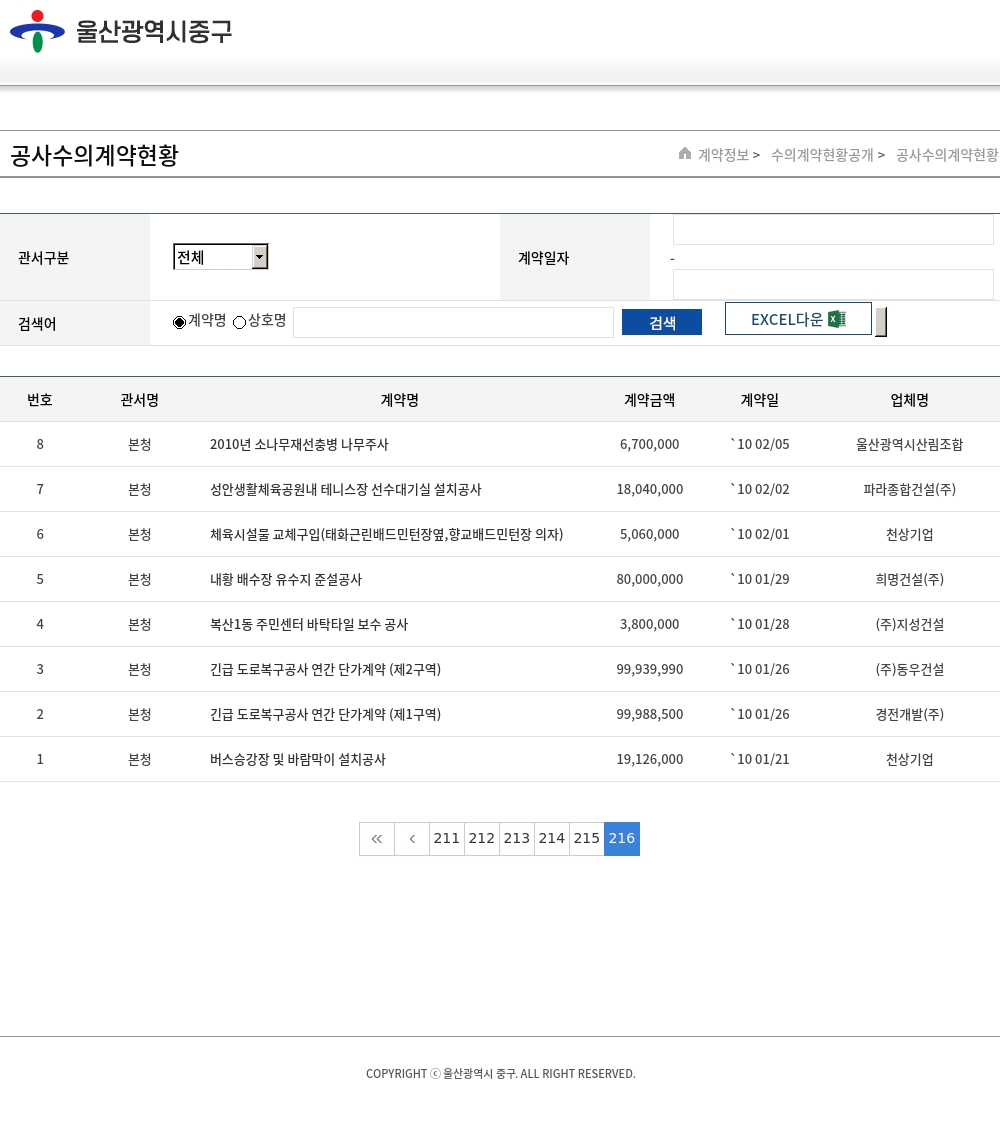Go to previous page with single arrow
This screenshot has width=1000, height=1137.
coord(412,839)
